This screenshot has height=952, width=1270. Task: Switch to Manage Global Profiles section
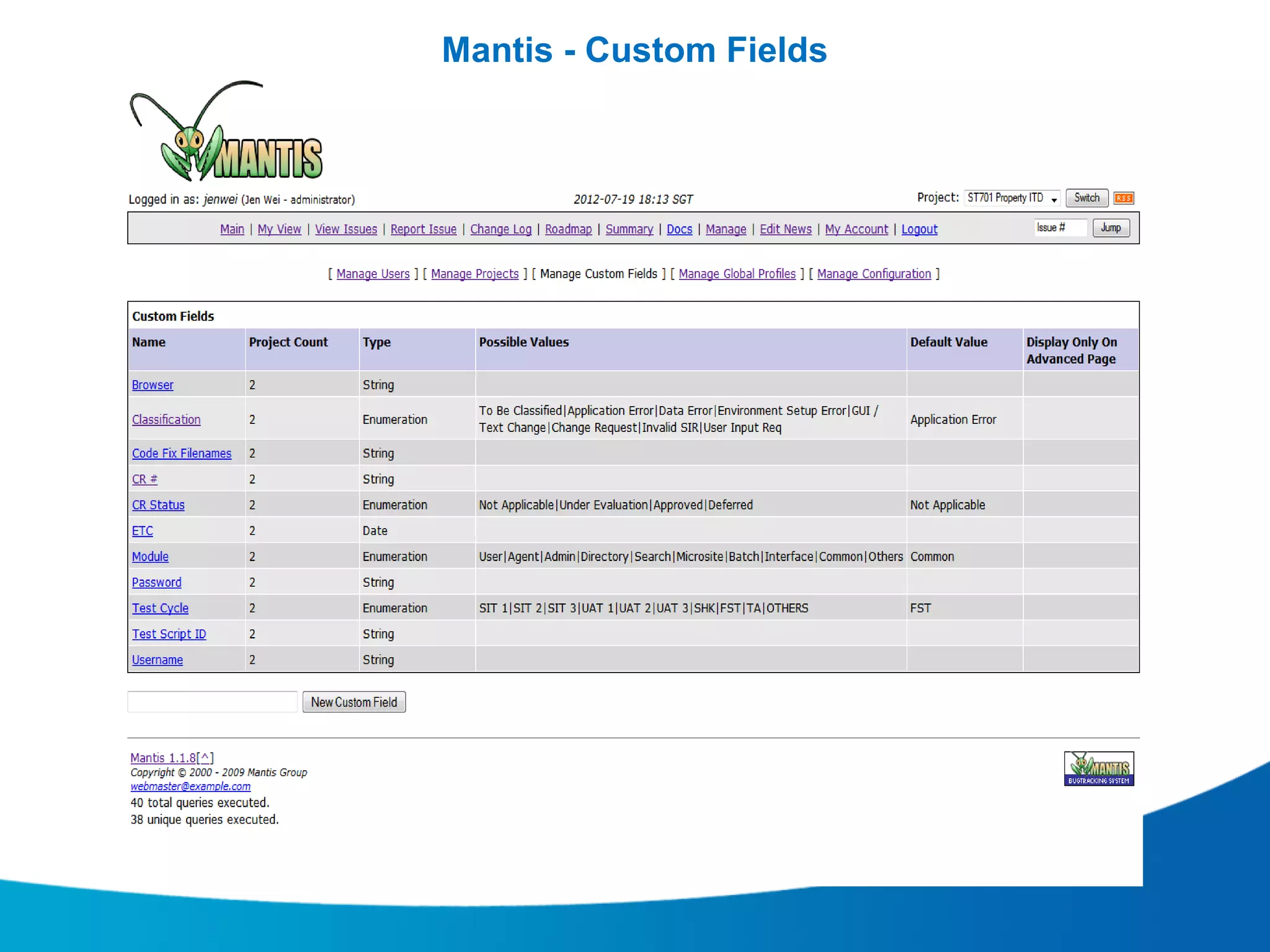(x=737, y=274)
